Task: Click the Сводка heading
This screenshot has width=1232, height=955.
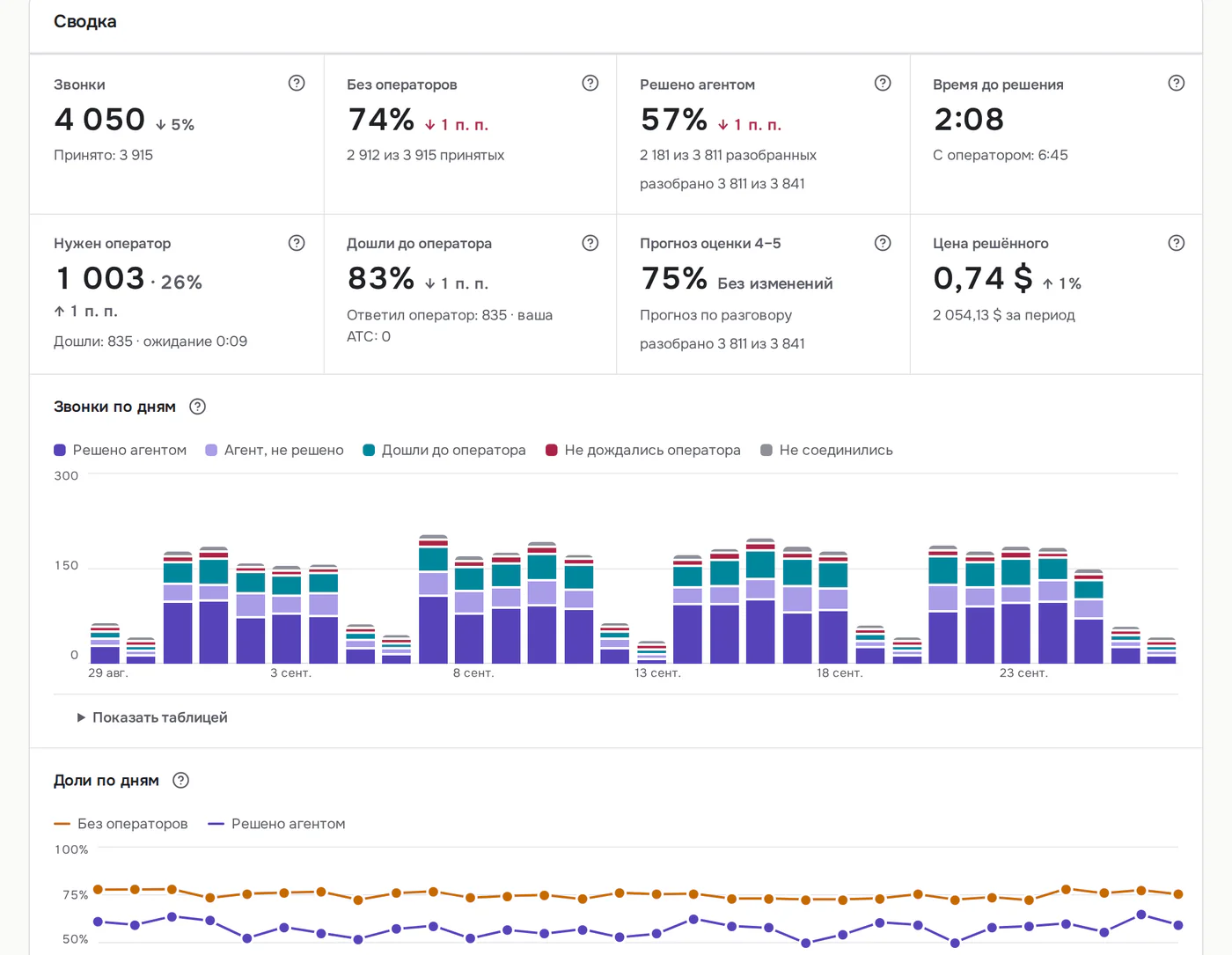Action: pyautogui.click(x=85, y=22)
